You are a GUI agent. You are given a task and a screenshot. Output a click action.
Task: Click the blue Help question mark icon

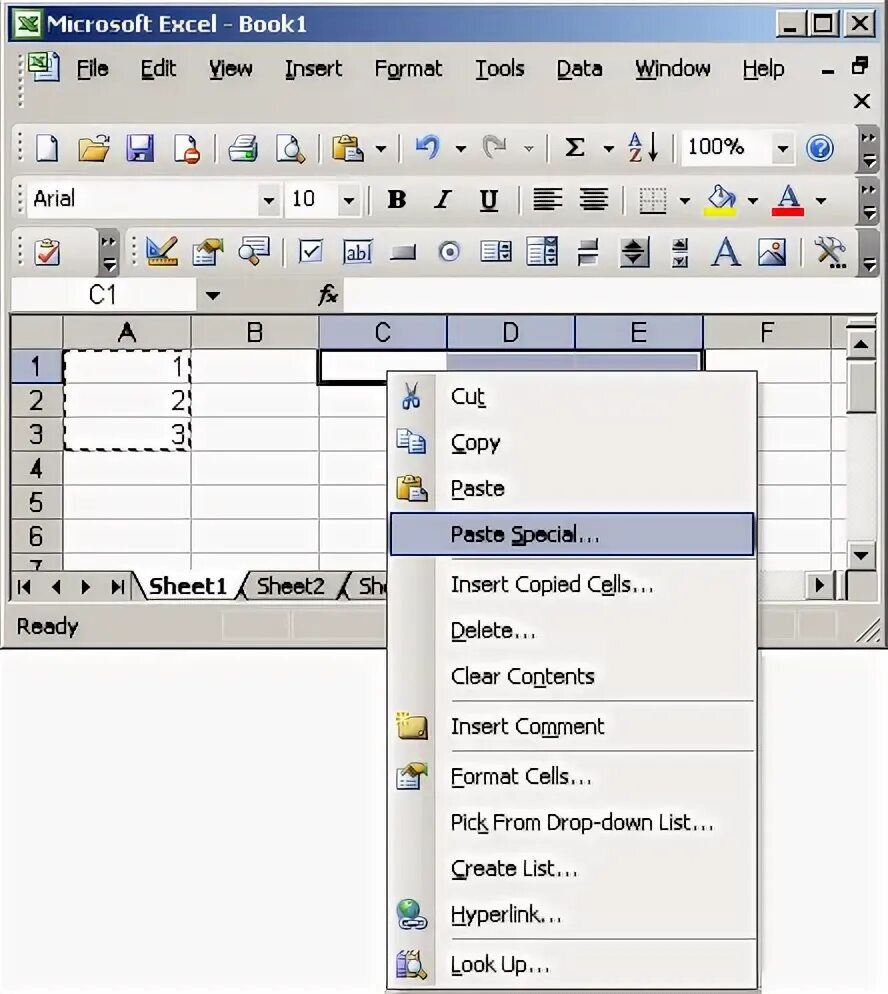(x=820, y=148)
